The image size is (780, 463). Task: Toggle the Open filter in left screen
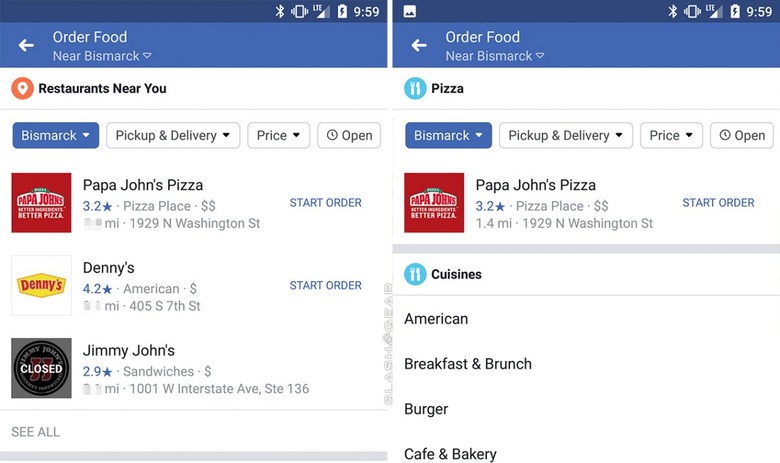click(x=349, y=135)
